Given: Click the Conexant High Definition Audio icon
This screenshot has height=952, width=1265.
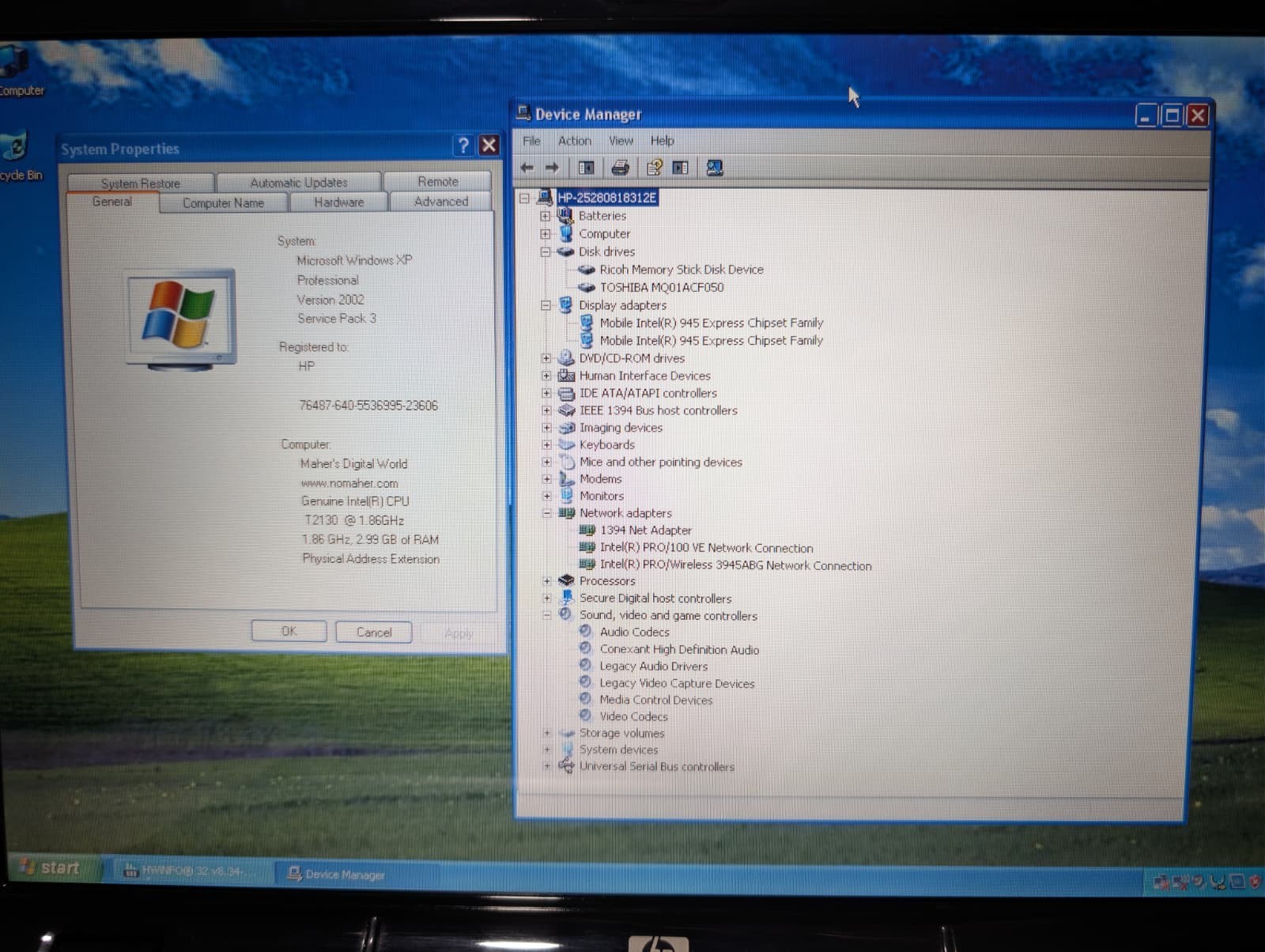Looking at the screenshot, I should tap(586, 648).
